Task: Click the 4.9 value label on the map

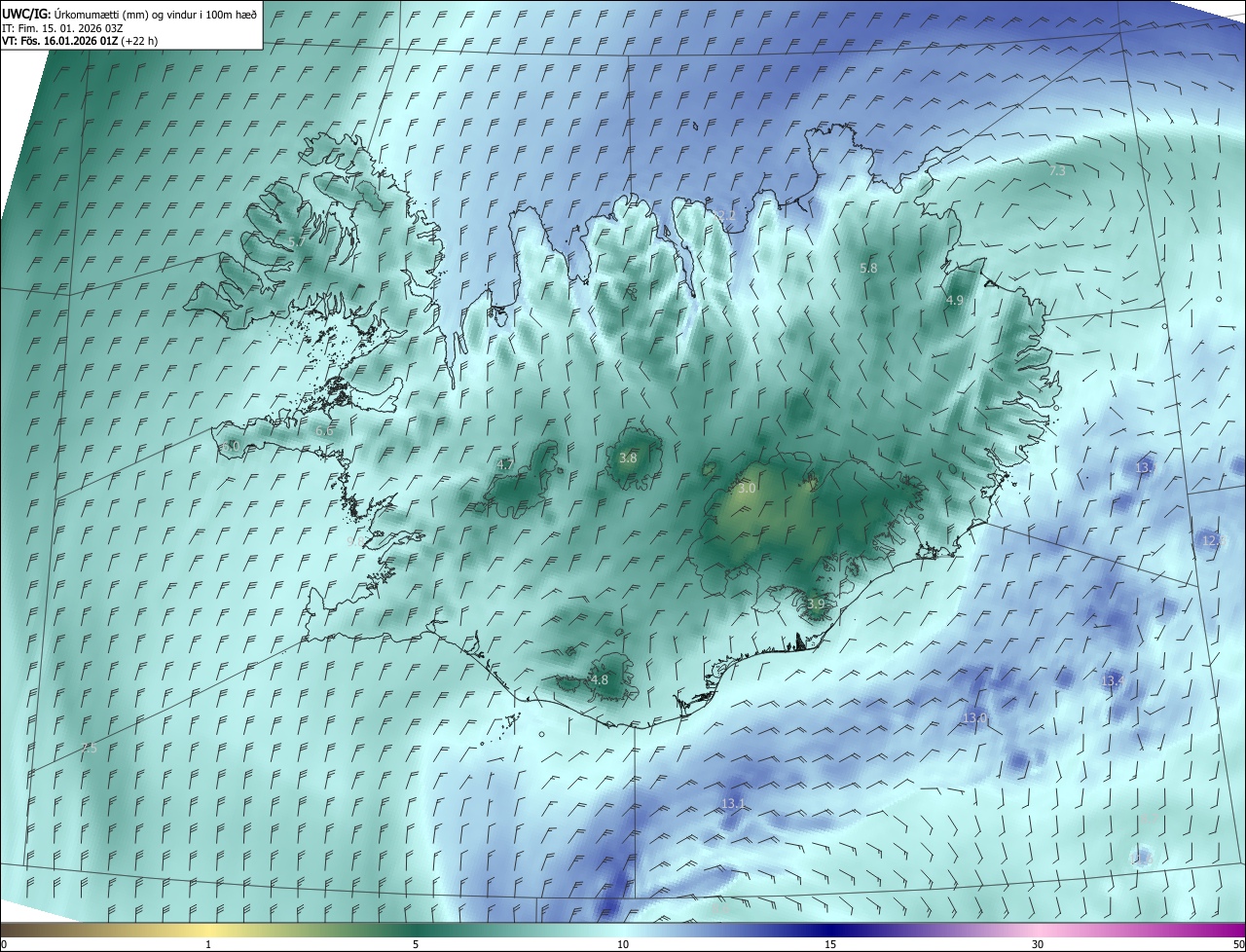Action: [x=954, y=301]
